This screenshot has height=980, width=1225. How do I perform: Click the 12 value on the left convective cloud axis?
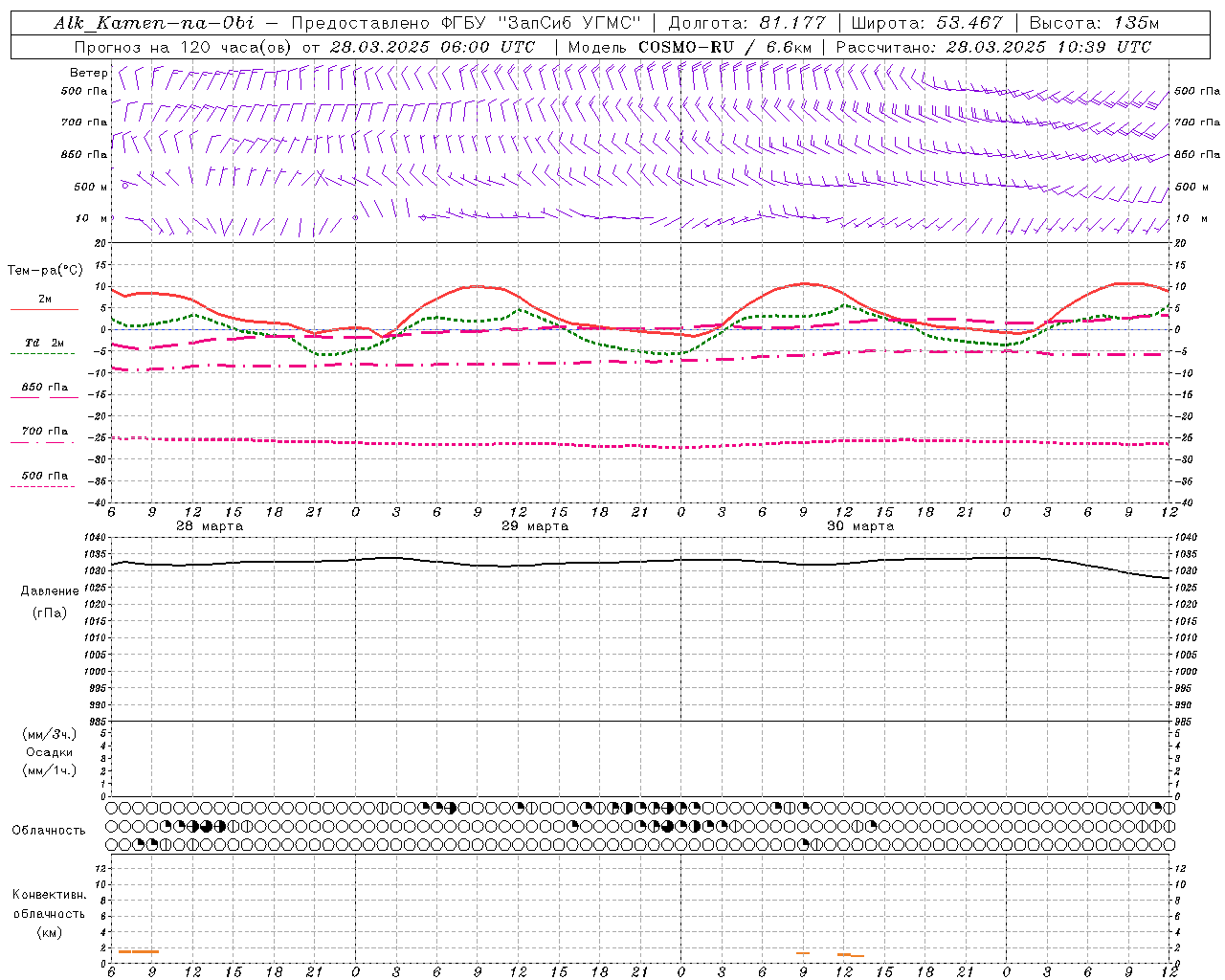coord(102,868)
